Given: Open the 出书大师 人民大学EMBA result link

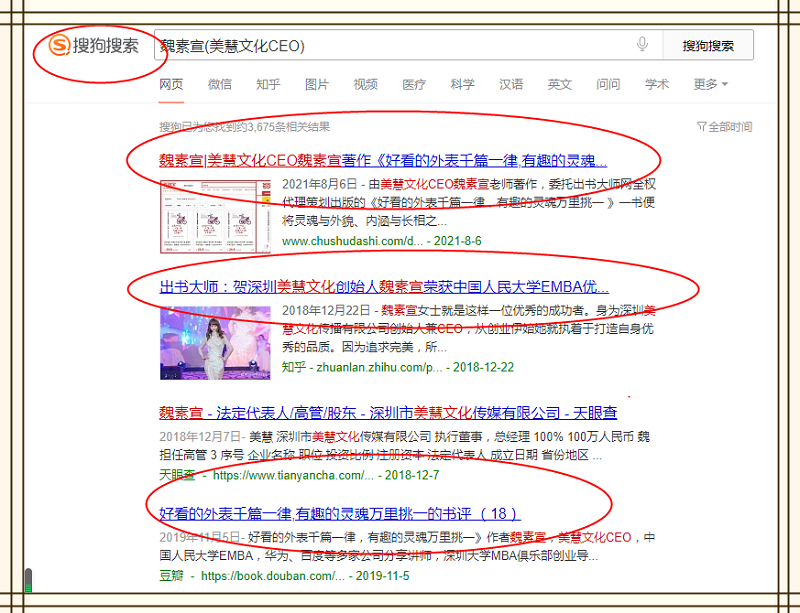Looking at the screenshot, I should tap(384, 287).
